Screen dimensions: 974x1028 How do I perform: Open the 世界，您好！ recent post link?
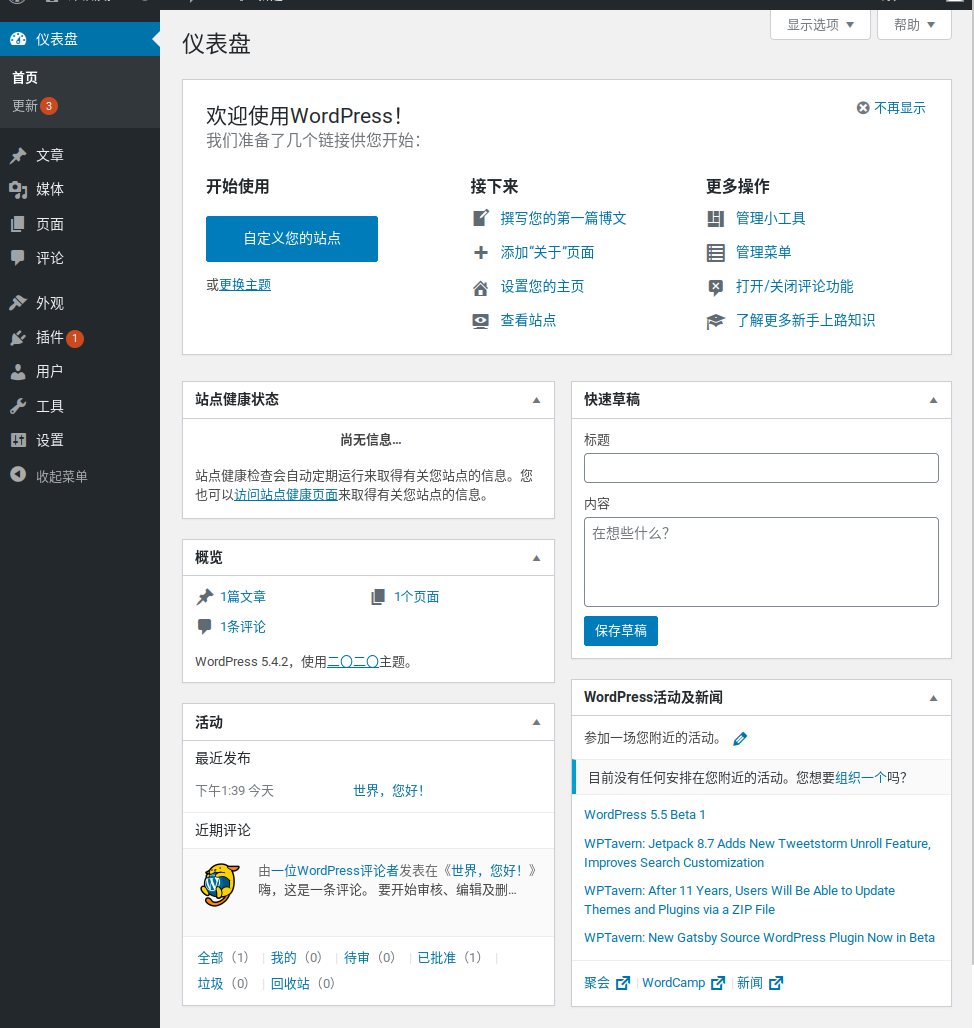coord(389,791)
